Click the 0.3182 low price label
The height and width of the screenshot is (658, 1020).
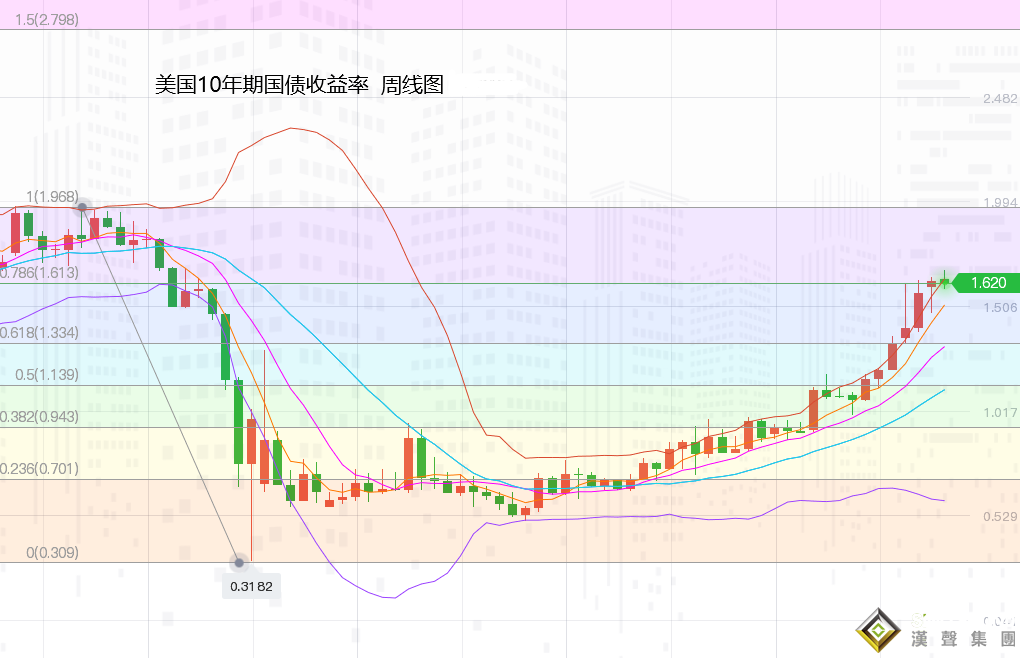[251, 586]
